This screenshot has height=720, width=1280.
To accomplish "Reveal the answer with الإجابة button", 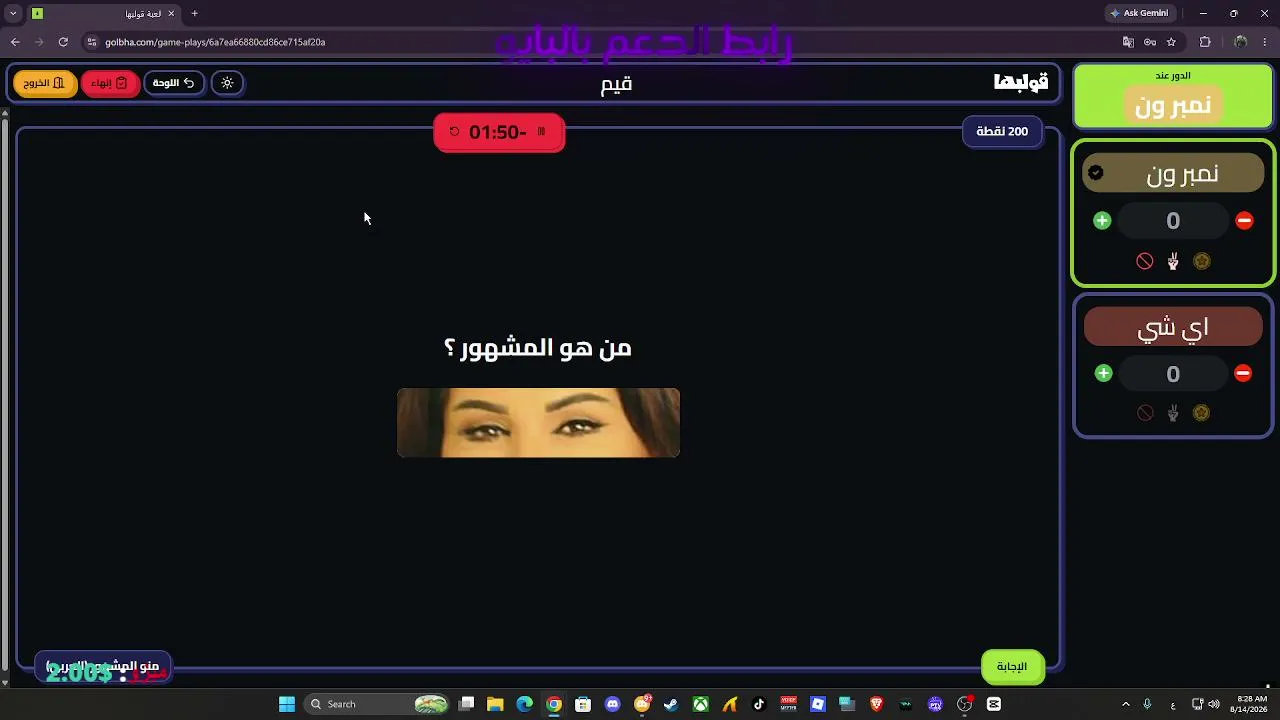I will point(1012,667).
